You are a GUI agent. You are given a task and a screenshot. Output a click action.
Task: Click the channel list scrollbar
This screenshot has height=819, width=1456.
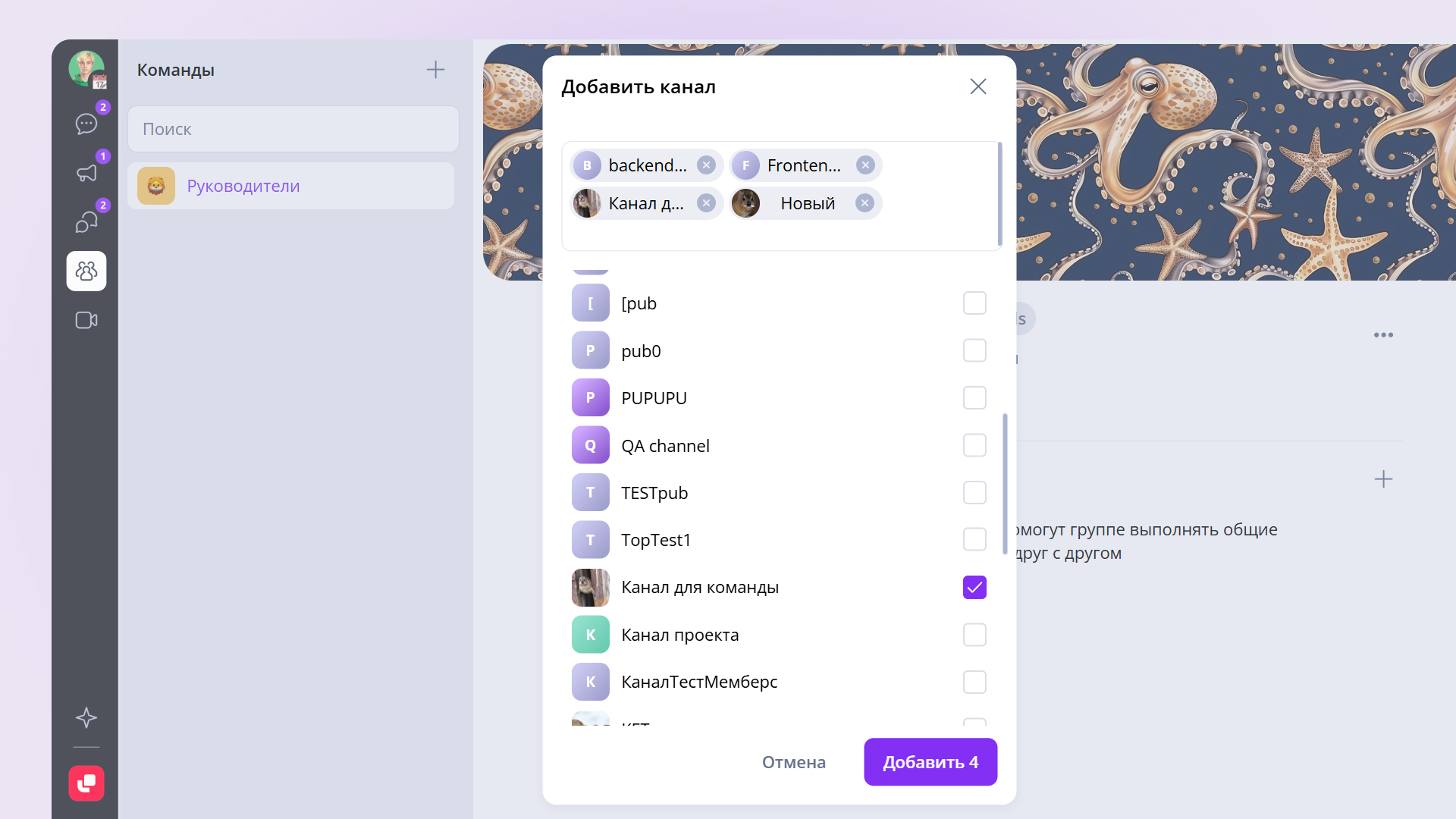point(1005,484)
